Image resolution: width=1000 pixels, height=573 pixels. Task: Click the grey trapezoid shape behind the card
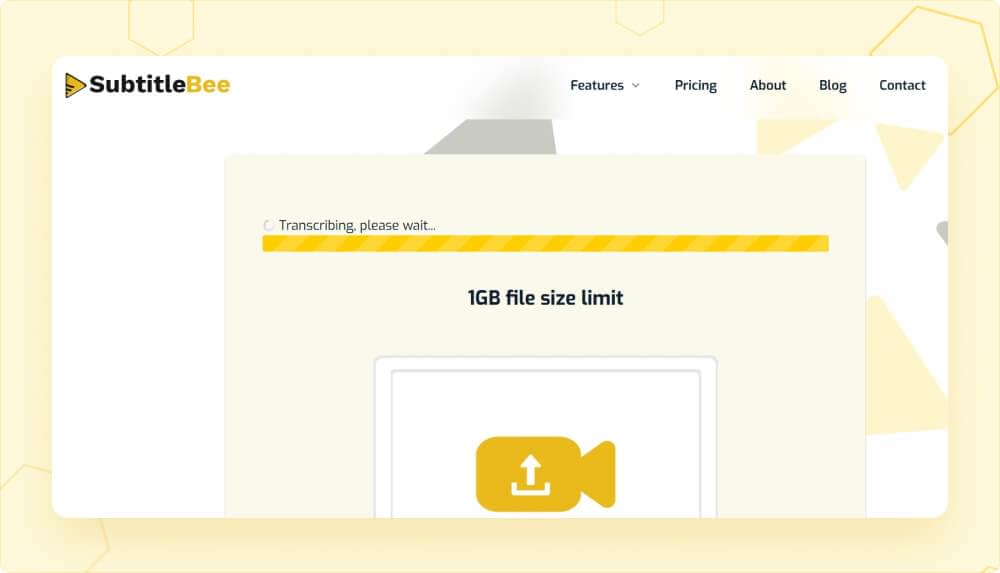(490, 138)
